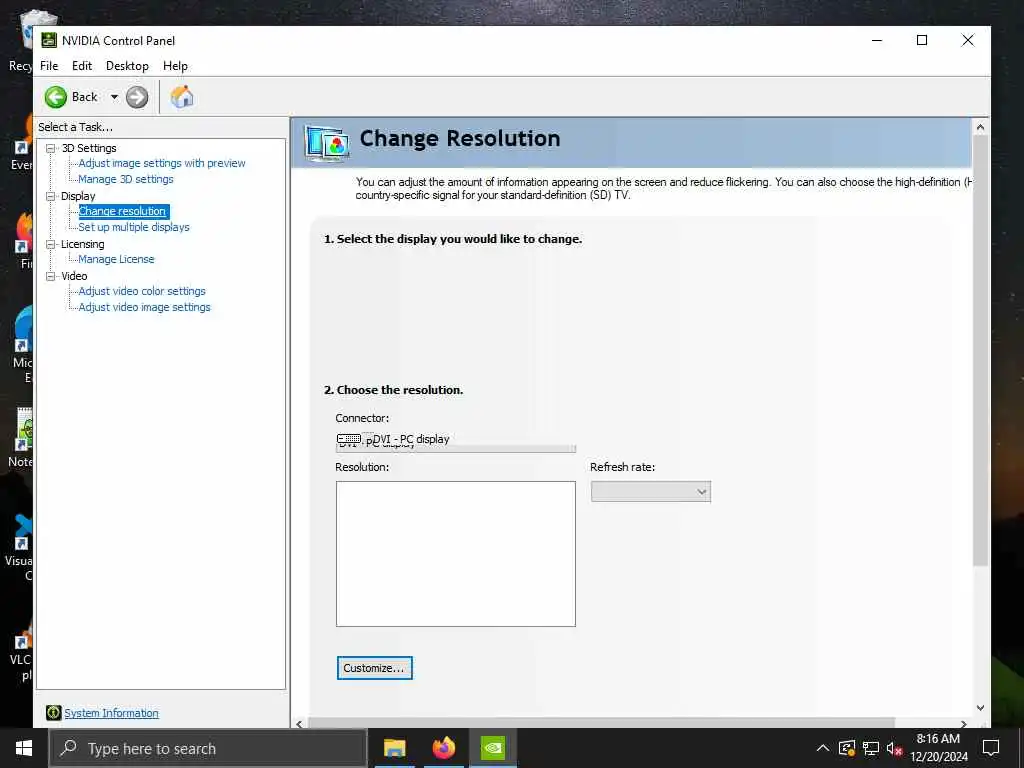The image size is (1024, 768).
Task: Close the NVIDIA Control Panel window
Action: coord(968,40)
